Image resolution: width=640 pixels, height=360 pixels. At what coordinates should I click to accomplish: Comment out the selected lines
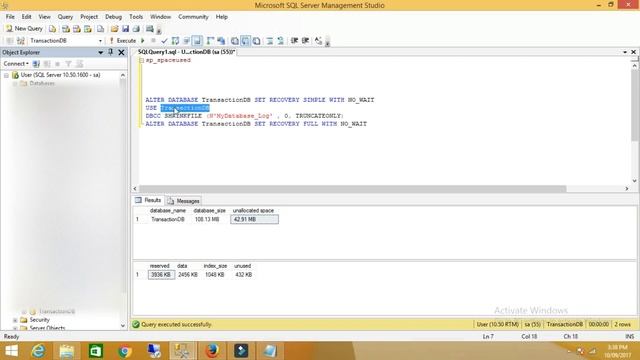point(270,41)
